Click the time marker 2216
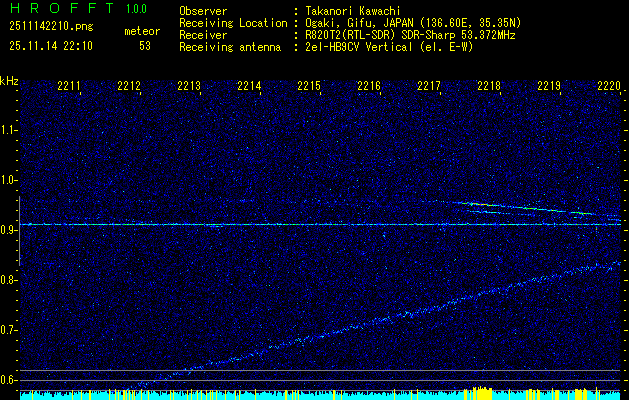This screenshot has width=629, height=400. click(x=369, y=86)
